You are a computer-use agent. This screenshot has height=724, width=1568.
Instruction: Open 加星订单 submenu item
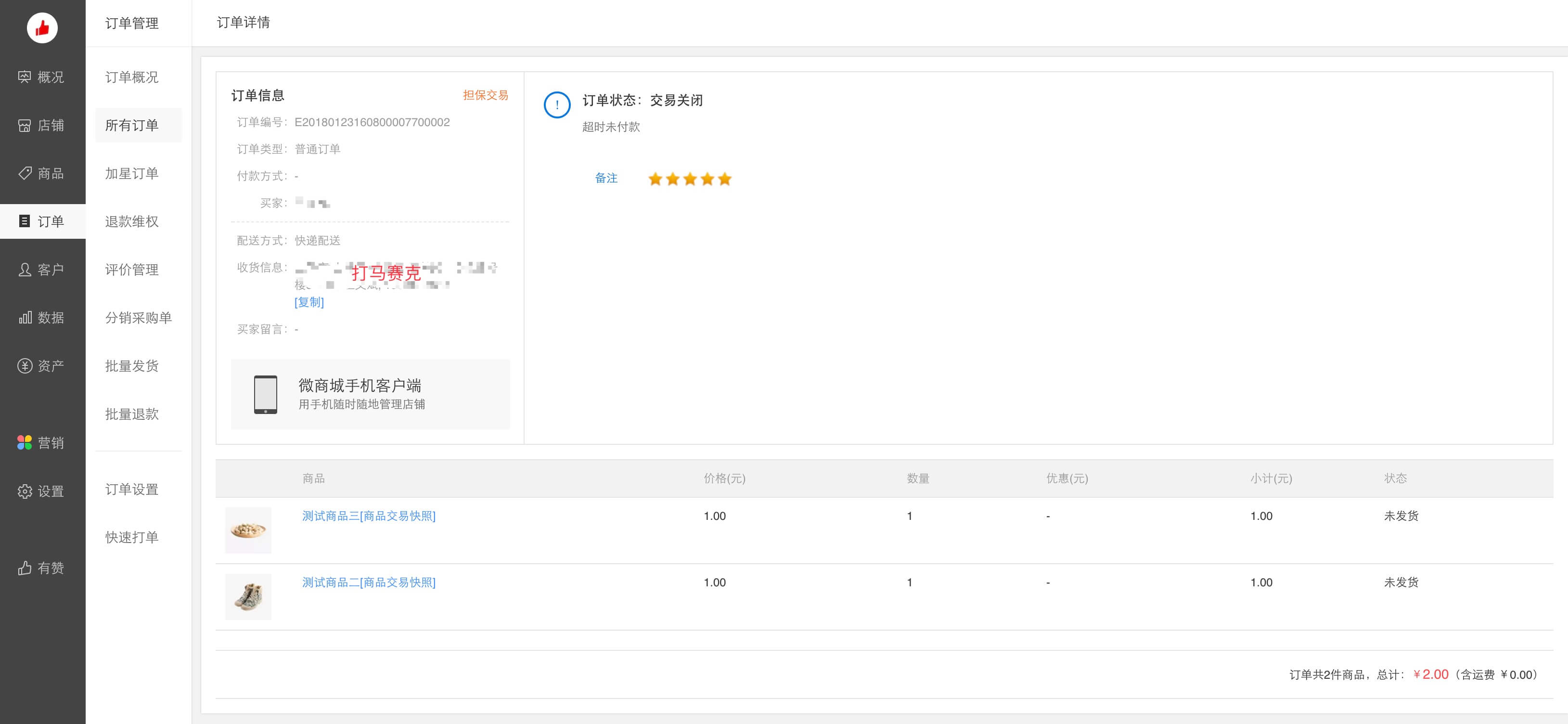pos(131,173)
